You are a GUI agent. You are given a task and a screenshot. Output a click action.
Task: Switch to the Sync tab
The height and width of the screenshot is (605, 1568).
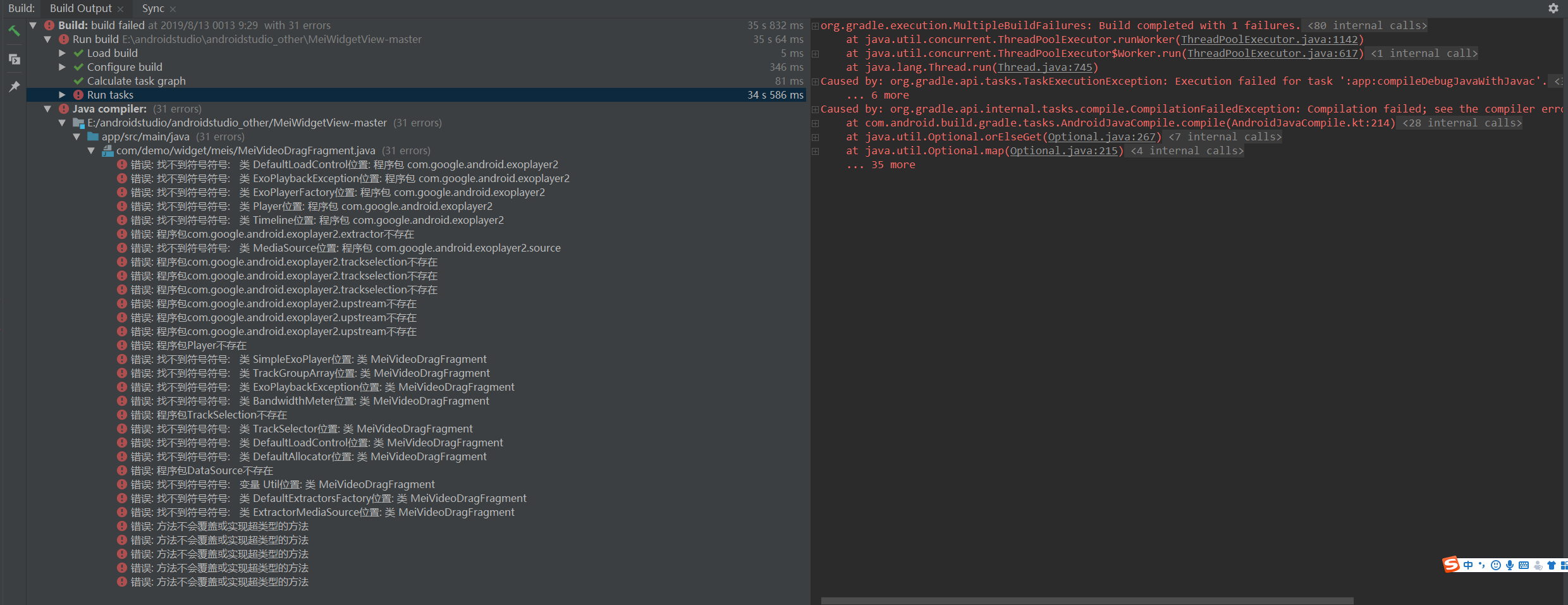tap(152, 8)
